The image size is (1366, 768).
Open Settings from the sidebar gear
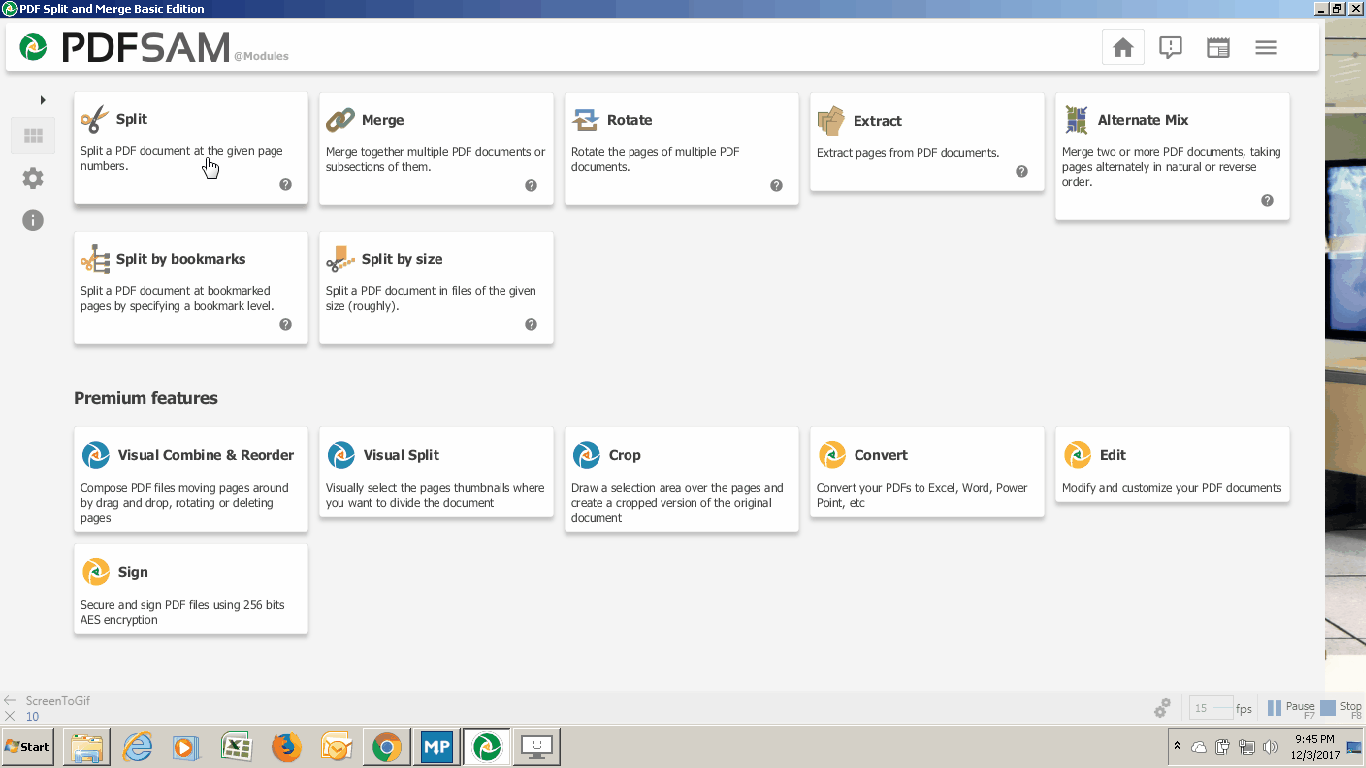[x=33, y=178]
